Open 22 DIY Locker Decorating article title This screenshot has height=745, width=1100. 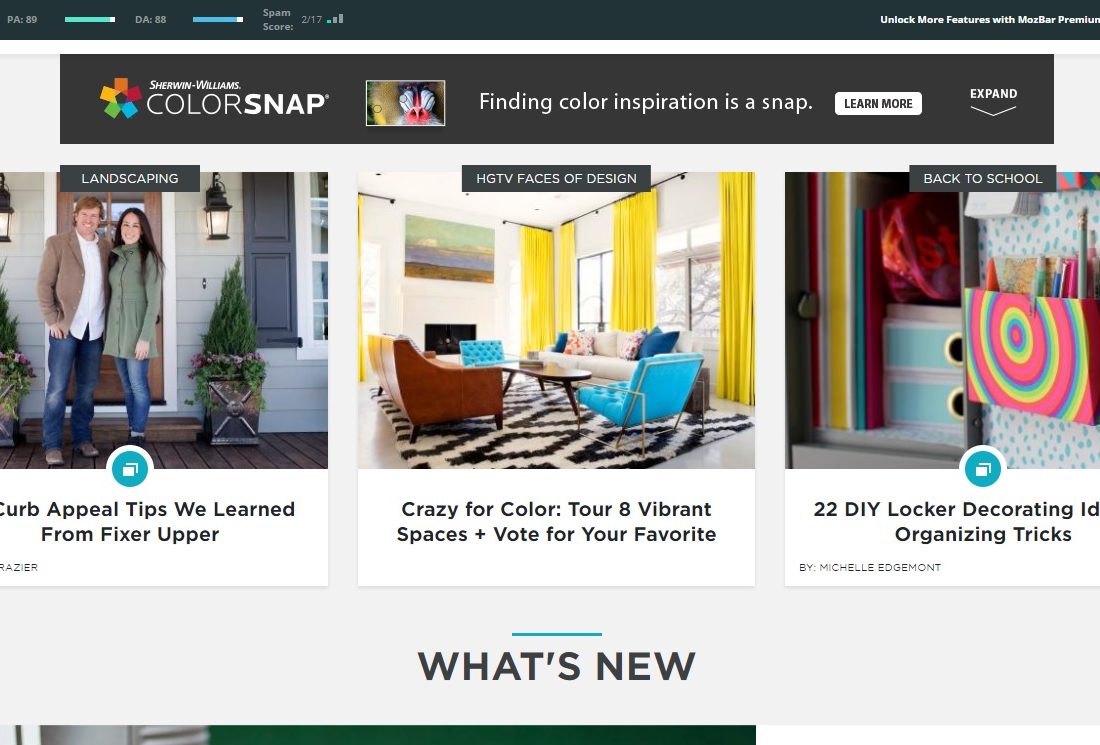(957, 521)
